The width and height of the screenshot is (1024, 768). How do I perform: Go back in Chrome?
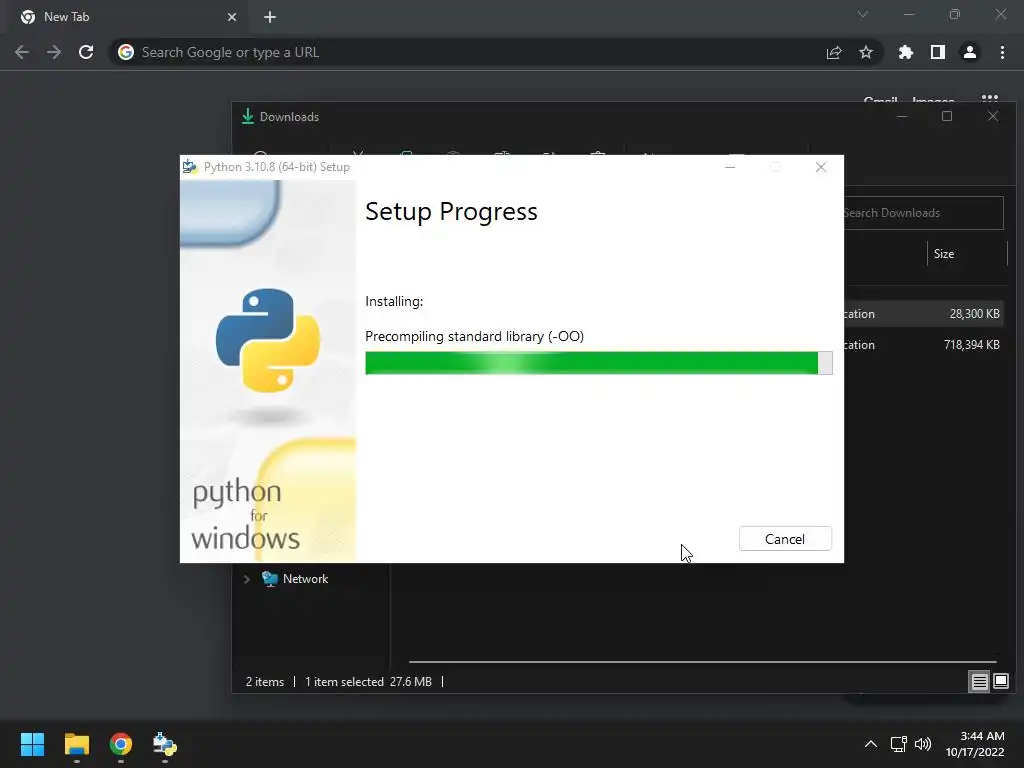pyautogui.click(x=22, y=52)
